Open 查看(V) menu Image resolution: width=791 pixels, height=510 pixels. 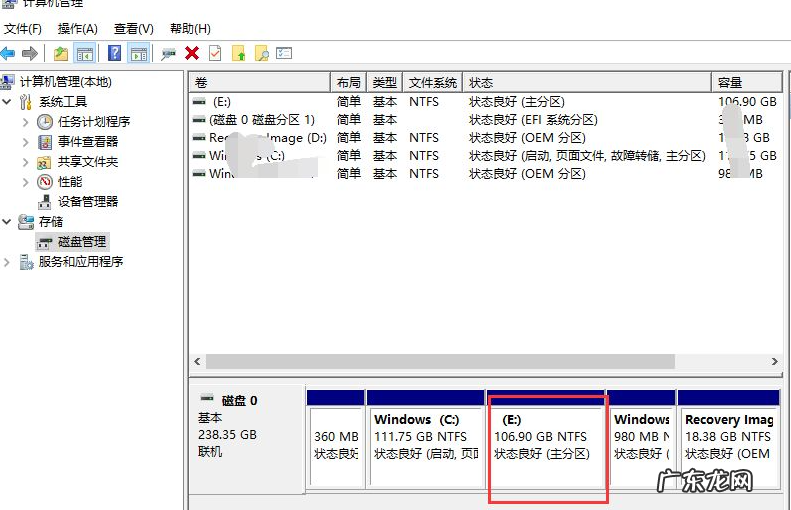(x=134, y=29)
